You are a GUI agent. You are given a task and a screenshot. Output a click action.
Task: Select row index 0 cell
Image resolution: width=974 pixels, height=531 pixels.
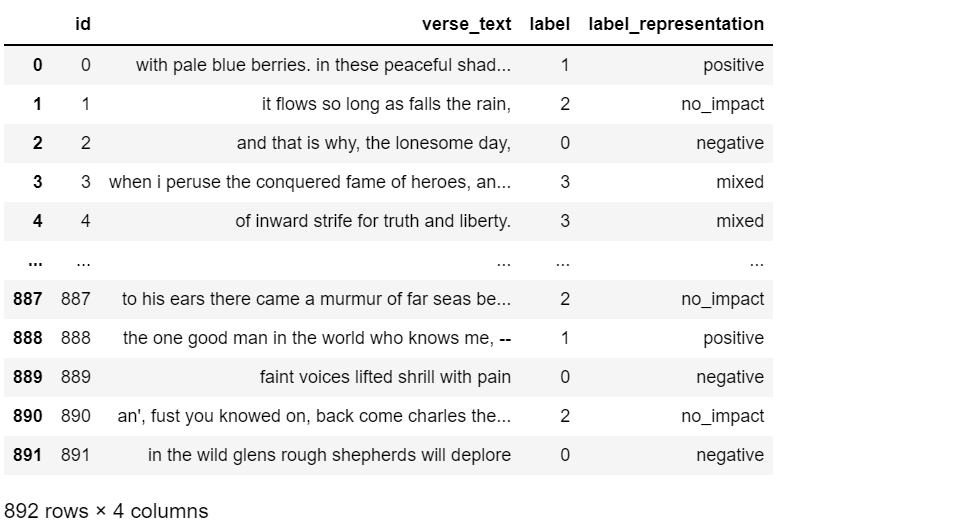point(37,65)
